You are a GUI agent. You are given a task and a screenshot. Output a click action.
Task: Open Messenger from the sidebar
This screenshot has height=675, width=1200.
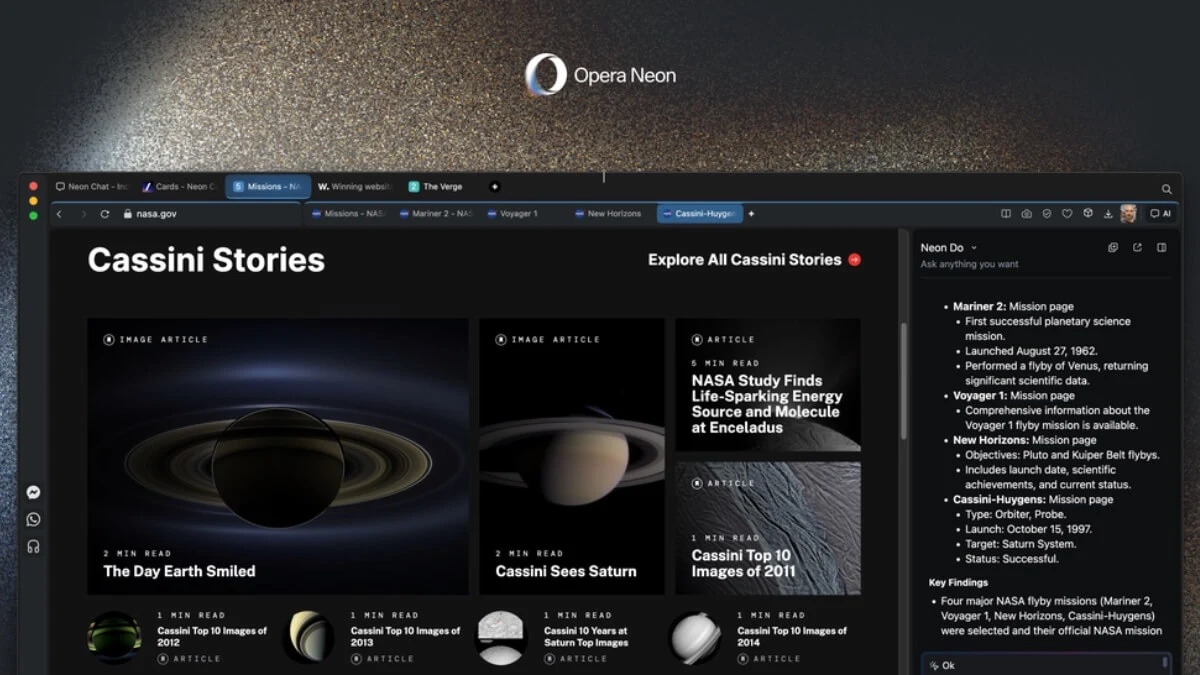33,492
